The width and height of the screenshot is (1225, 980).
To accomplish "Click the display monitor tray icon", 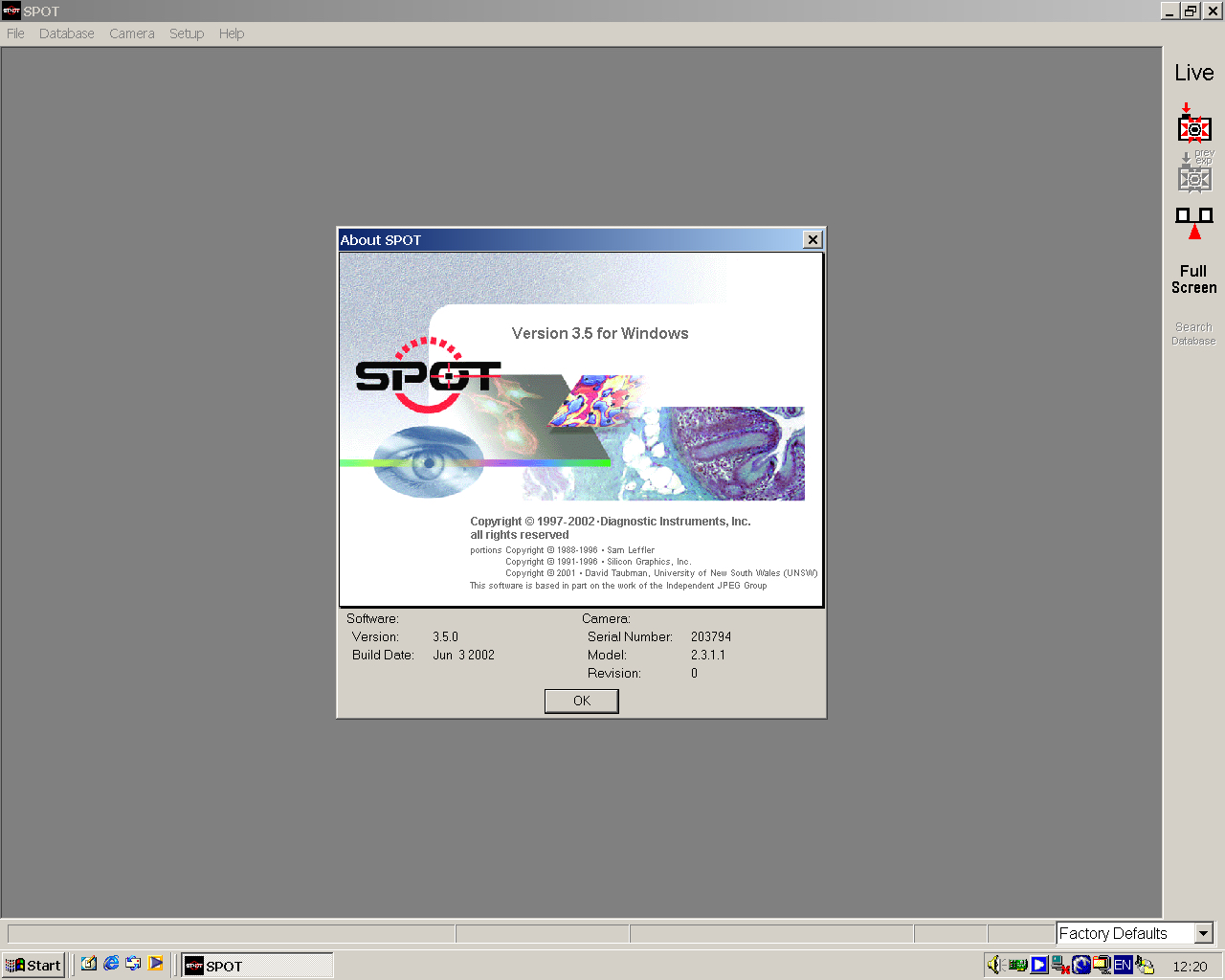I will (x=1102, y=965).
